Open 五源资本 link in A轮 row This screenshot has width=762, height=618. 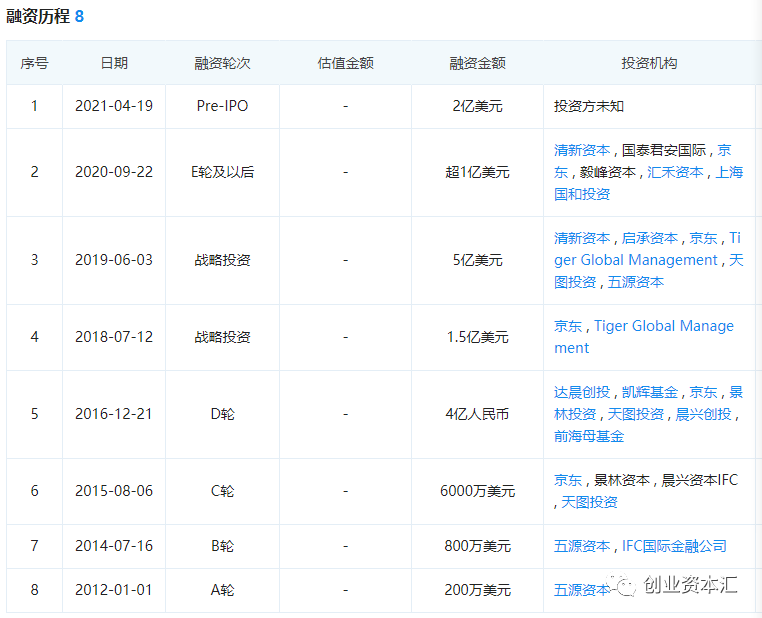[582, 590]
